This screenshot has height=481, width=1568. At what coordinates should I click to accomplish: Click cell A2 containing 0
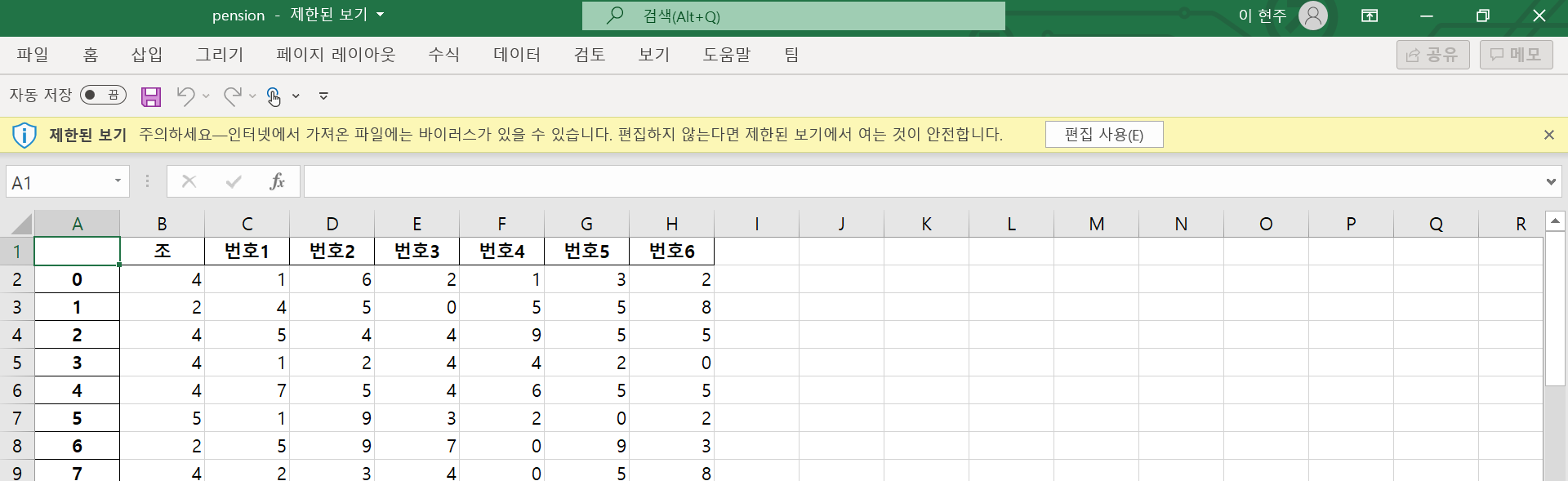pos(78,279)
